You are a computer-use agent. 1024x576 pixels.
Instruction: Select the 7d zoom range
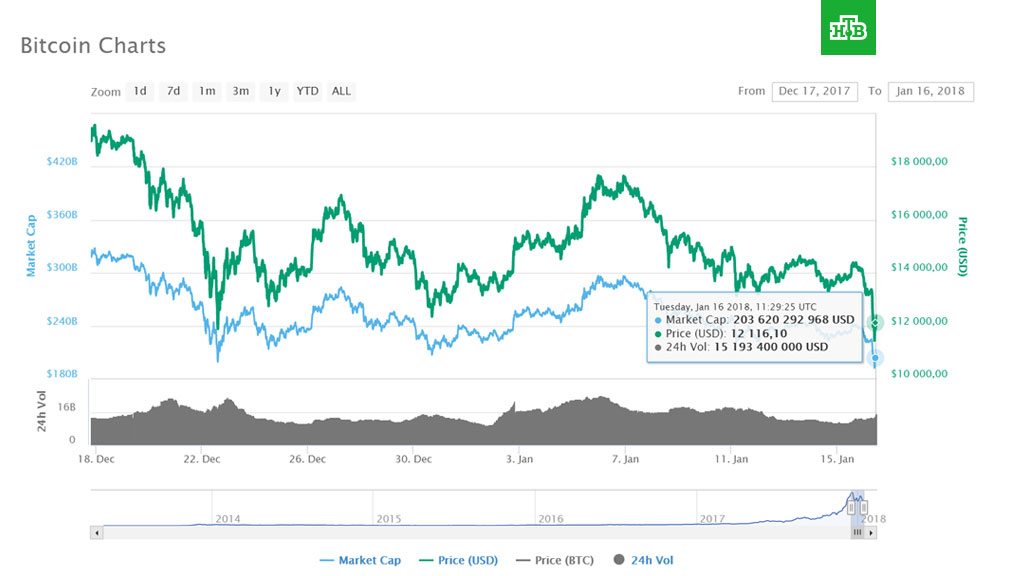[x=173, y=91]
